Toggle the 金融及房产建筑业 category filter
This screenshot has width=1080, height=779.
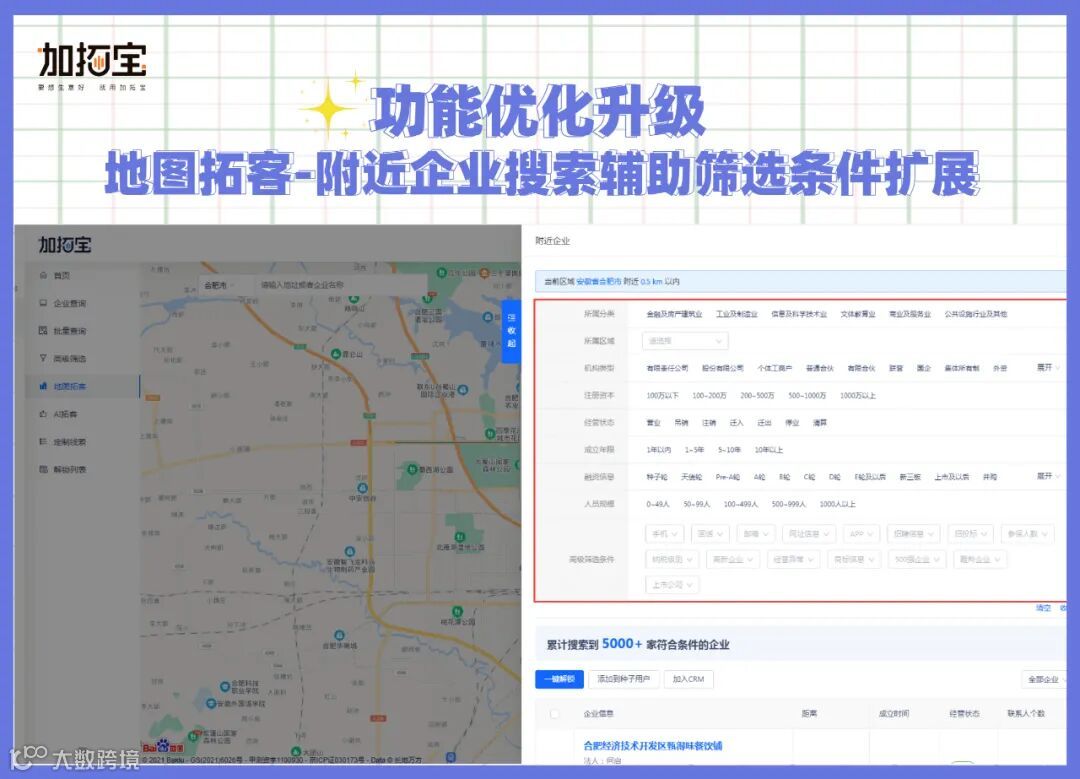(x=674, y=314)
